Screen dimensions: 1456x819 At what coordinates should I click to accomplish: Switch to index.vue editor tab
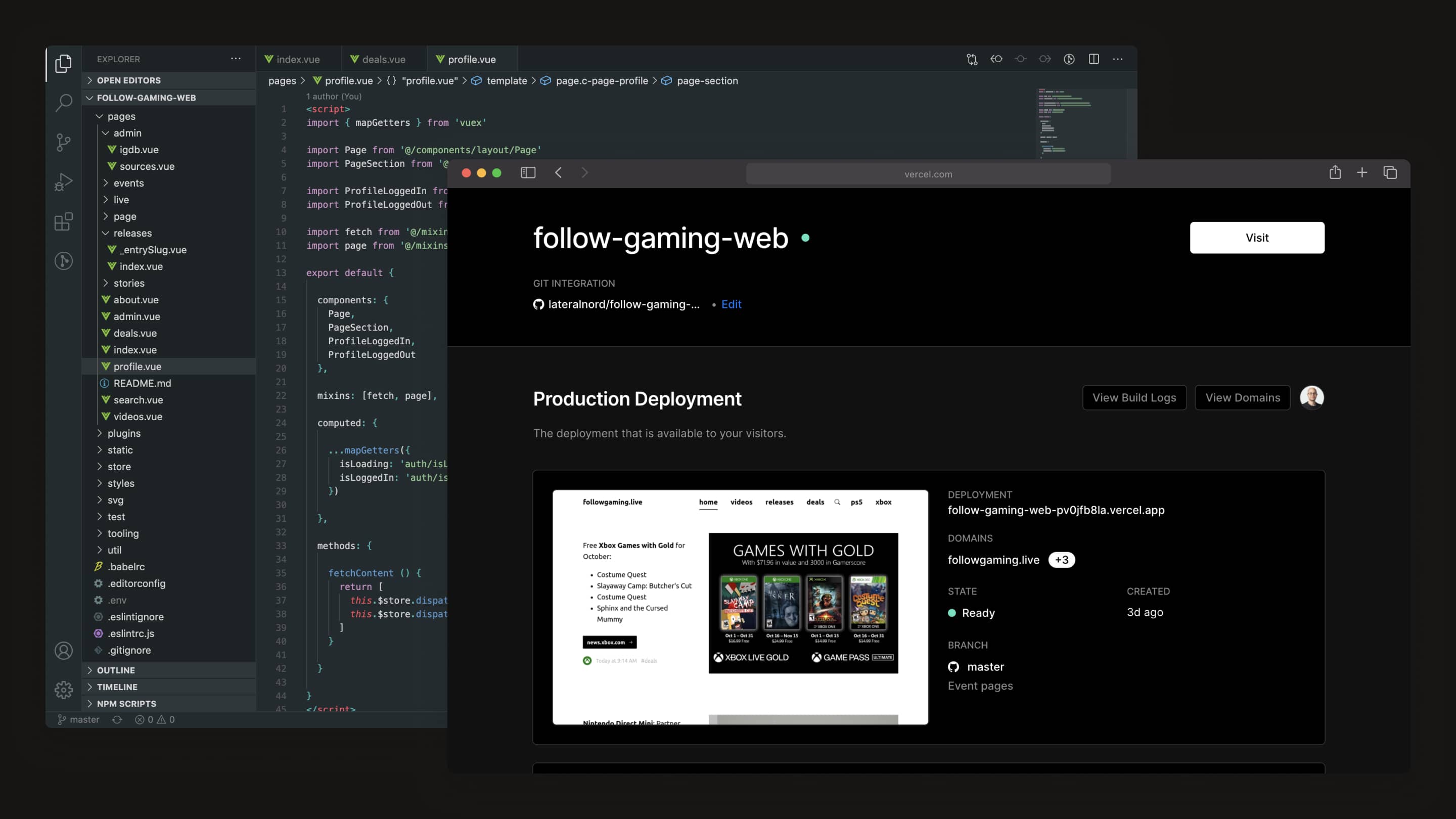[298, 59]
